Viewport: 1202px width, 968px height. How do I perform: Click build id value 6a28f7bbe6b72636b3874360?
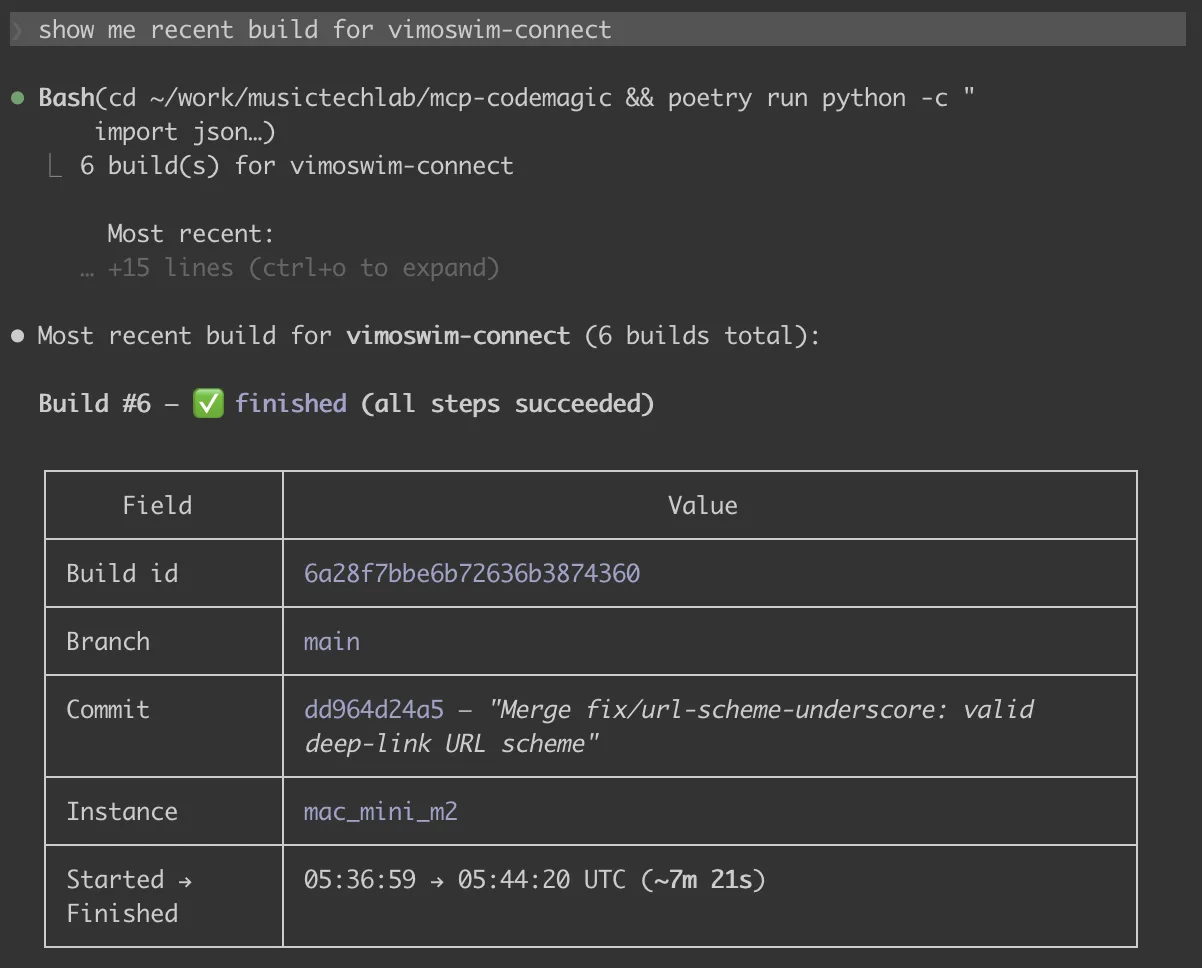(x=472, y=573)
